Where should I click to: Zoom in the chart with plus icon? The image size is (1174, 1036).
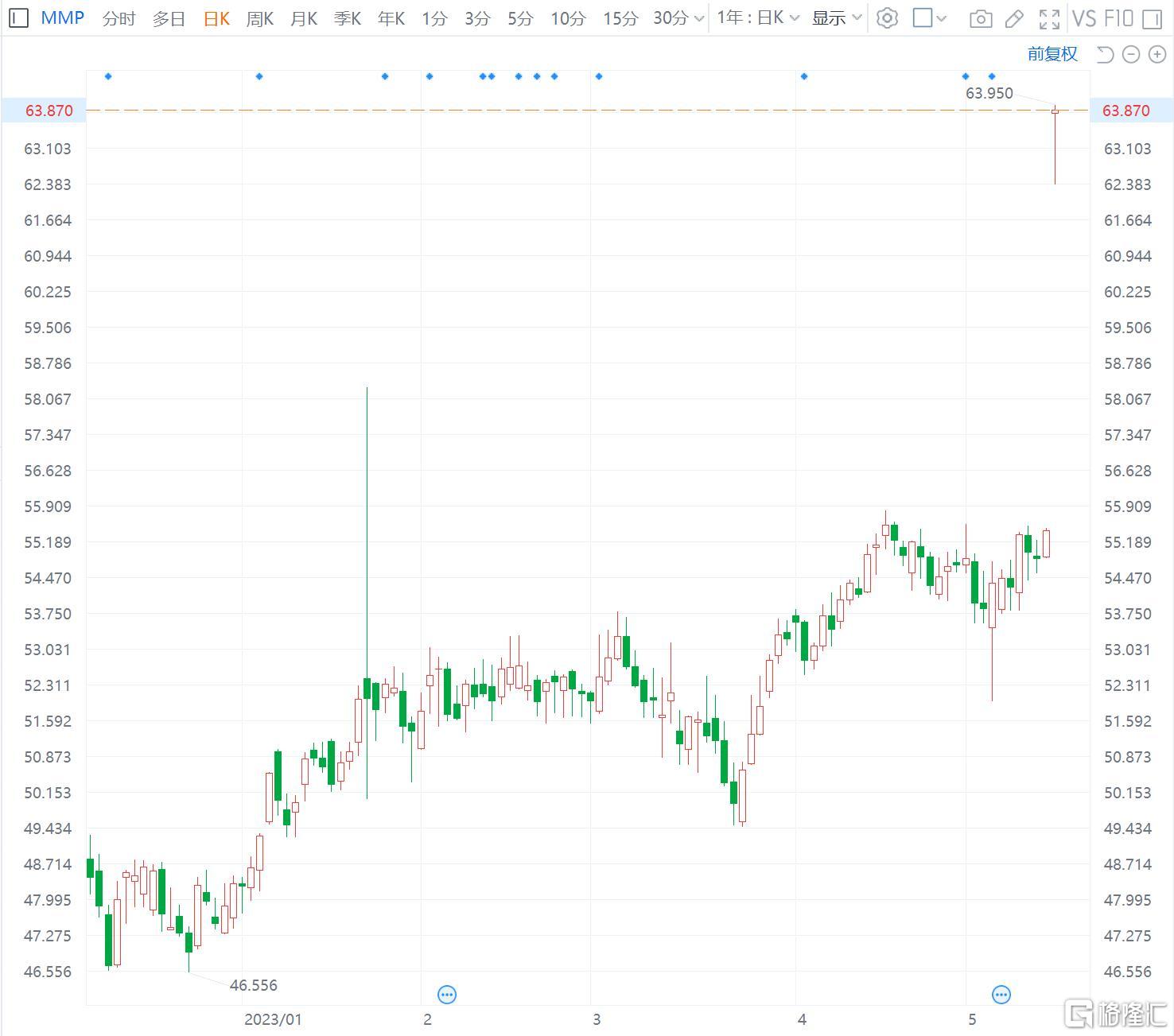tap(1157, 54)
